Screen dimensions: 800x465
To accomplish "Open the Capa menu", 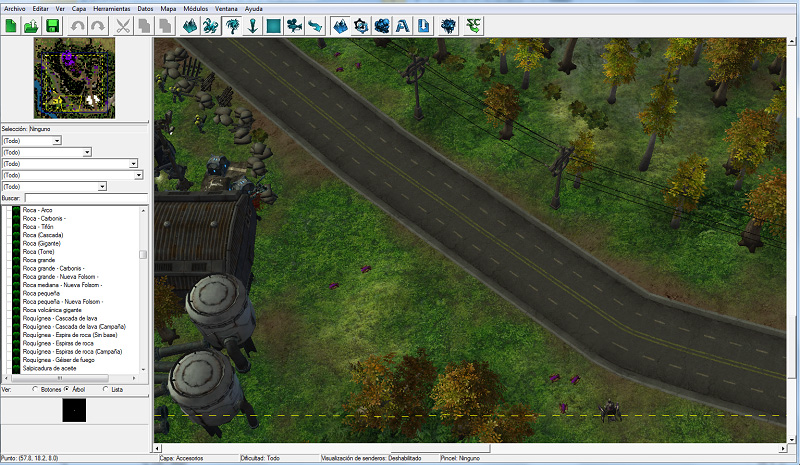I will (79, 9).
